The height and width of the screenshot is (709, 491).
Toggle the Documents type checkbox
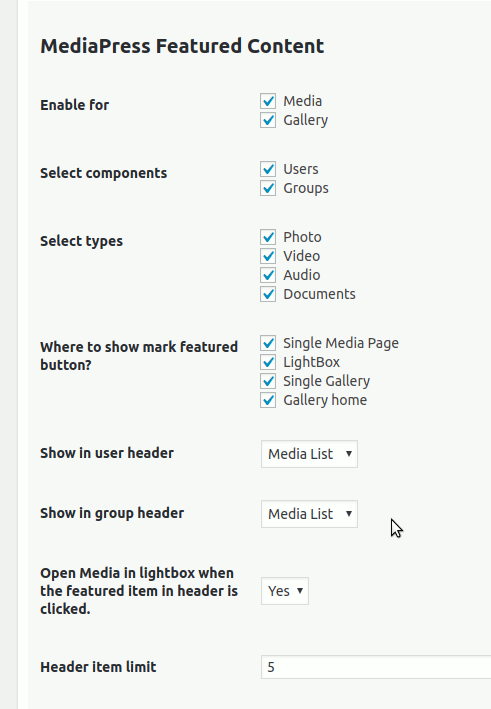pos(268,293)
